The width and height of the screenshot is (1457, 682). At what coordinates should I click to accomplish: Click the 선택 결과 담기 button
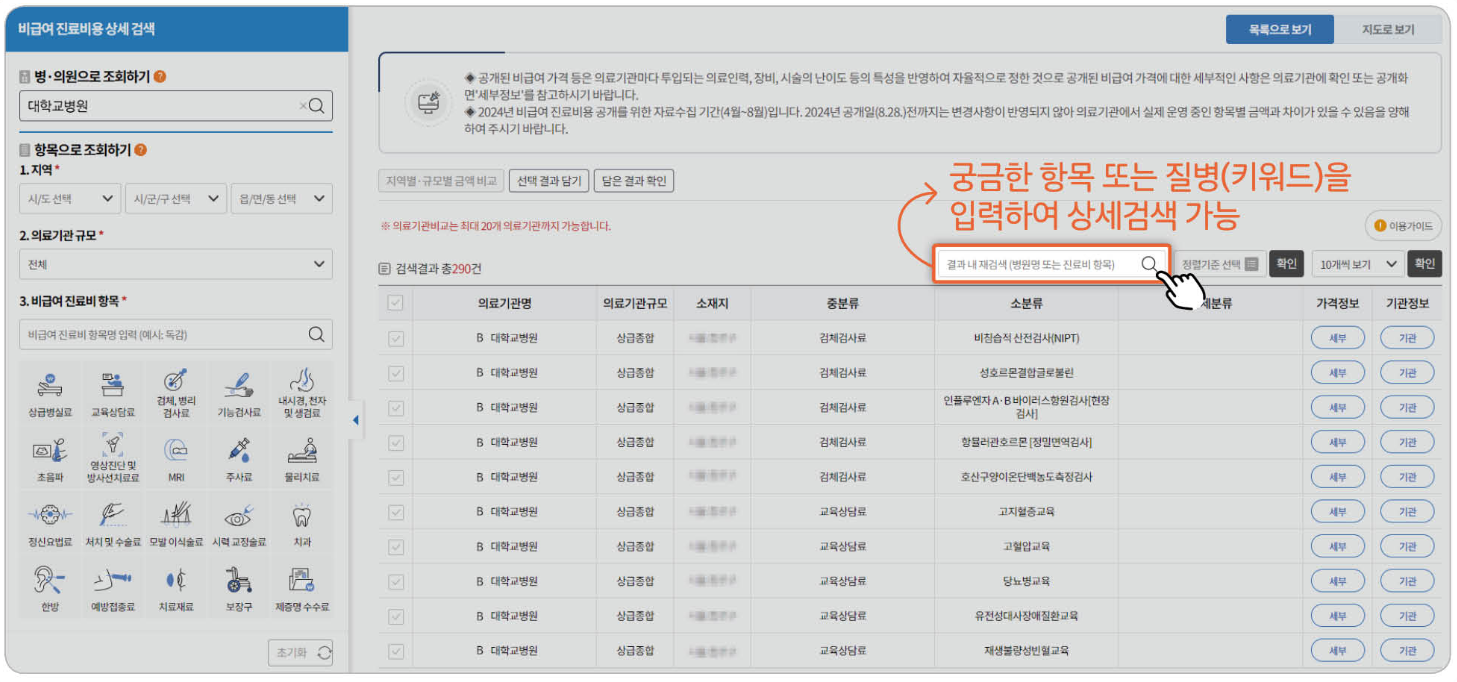coord(548,181)
